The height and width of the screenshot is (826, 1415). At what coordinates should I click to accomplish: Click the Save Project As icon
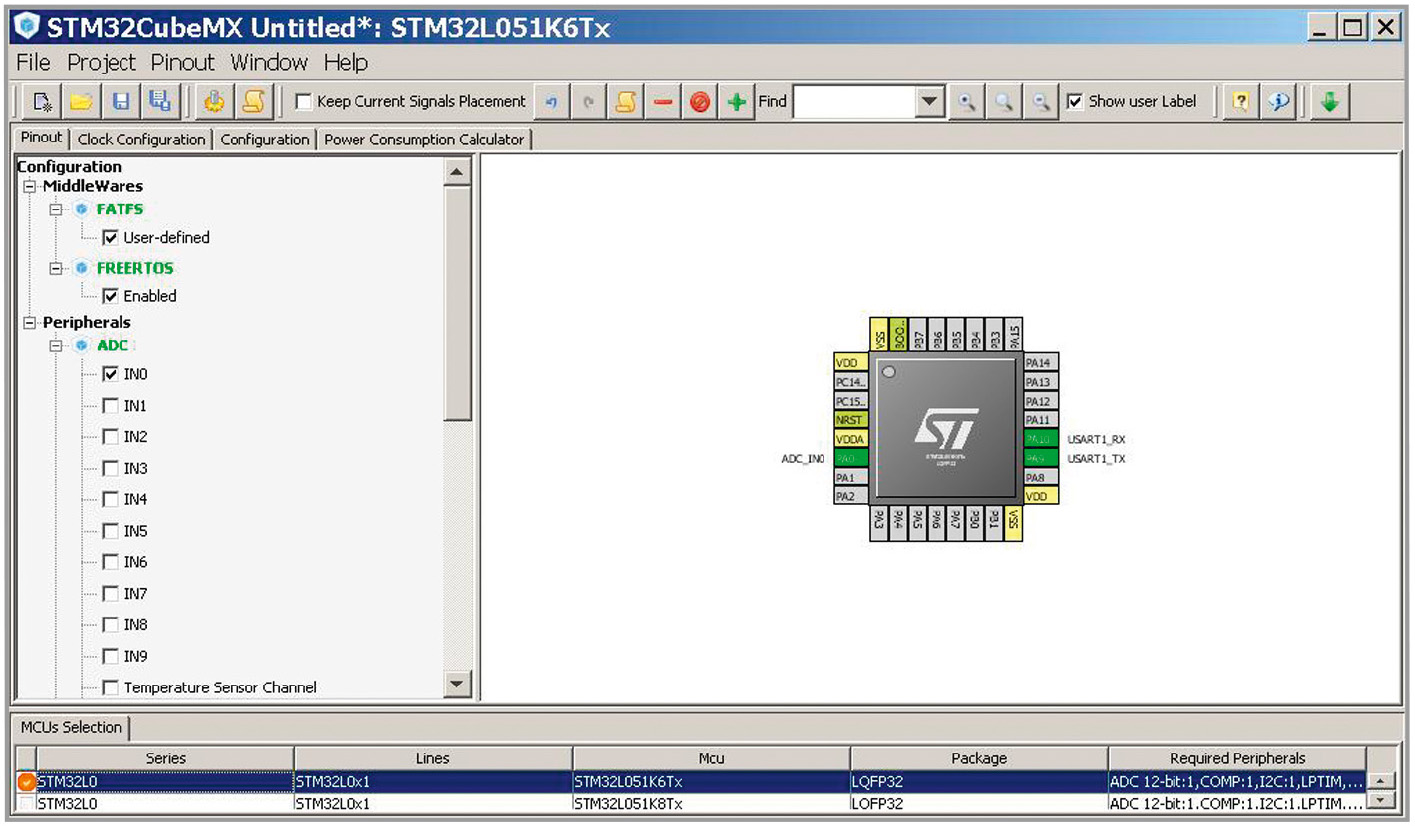[x=158, y=101]
